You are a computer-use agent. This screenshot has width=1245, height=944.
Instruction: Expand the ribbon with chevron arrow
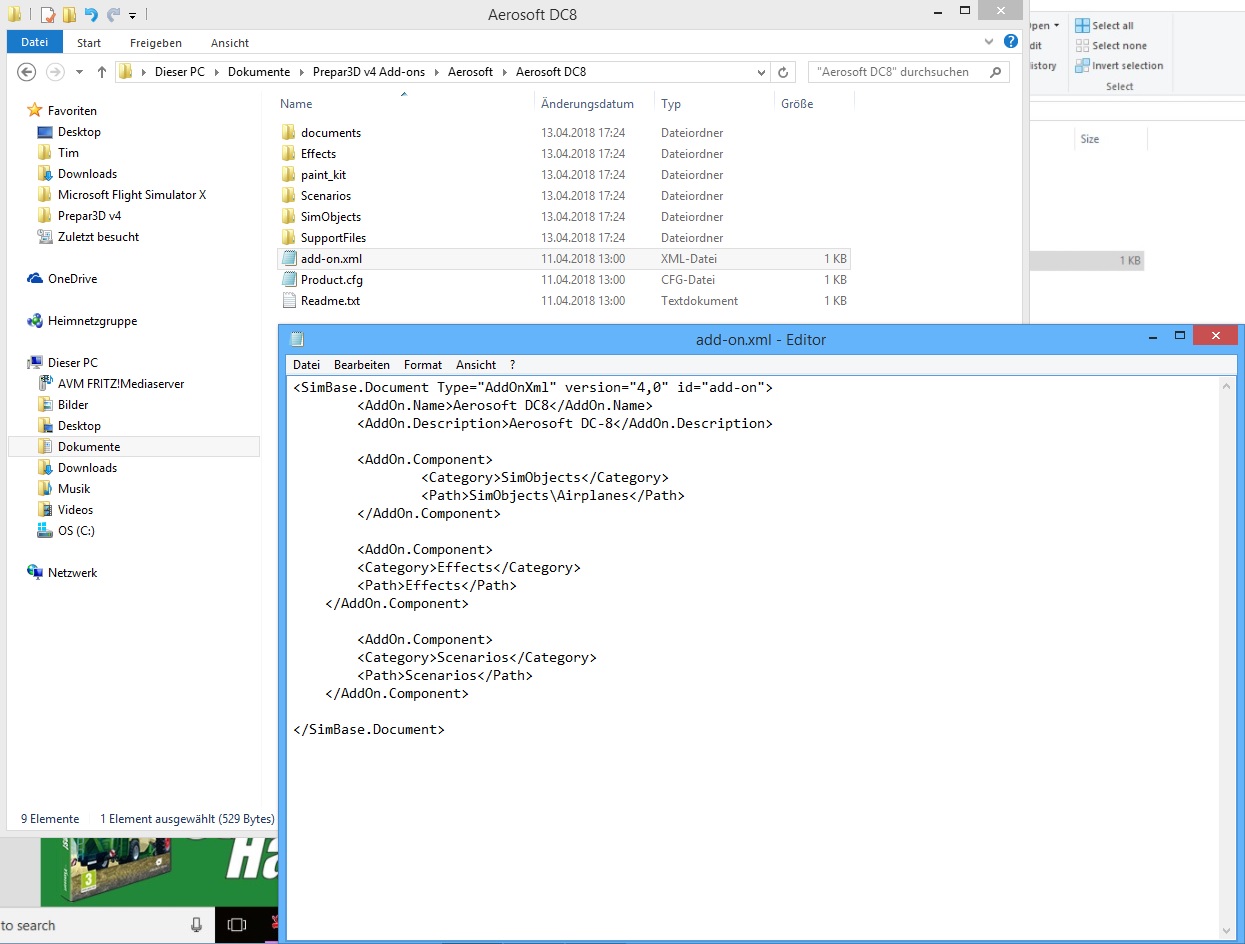click(989, 42)
